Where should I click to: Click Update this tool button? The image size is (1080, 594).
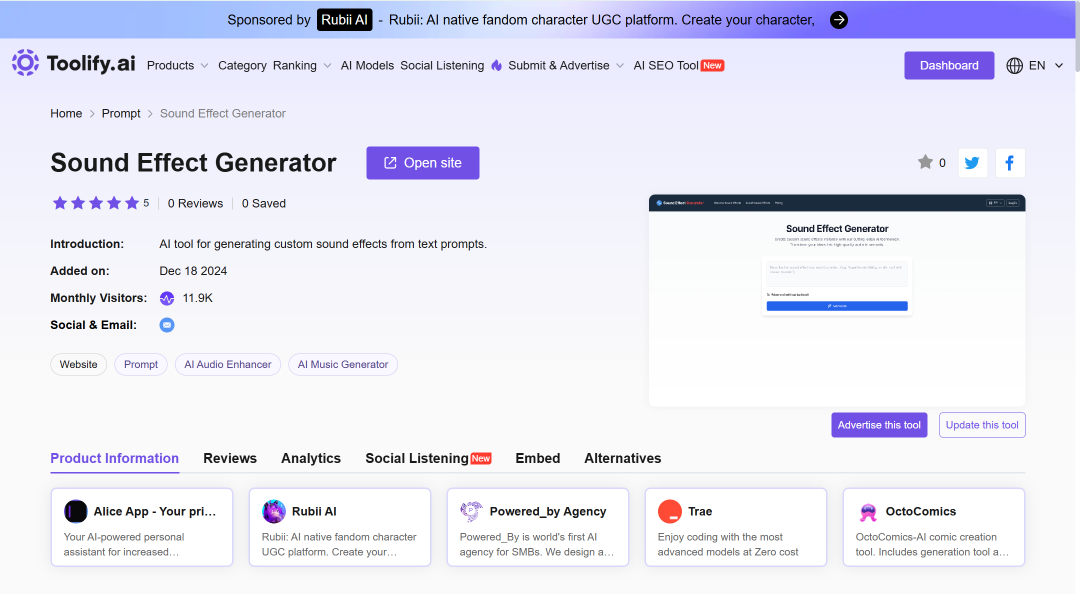pyautogui.click(x=982, y=425)
